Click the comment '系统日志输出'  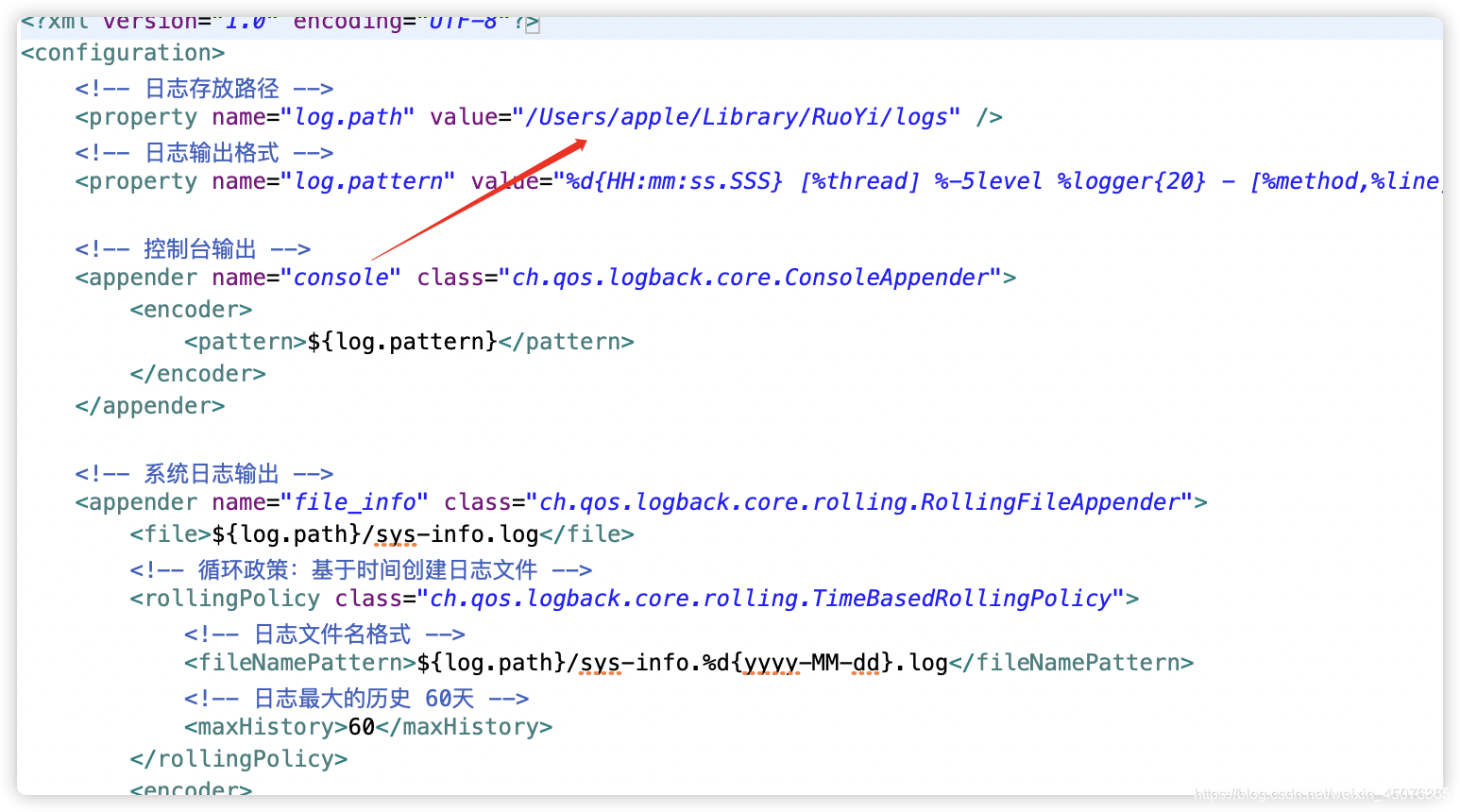pyautogui.click(x=204, y=474)
